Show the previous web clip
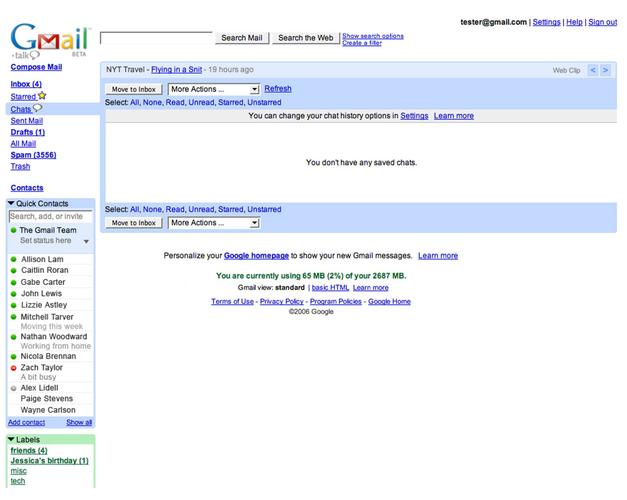Screen dimensions: 627x500 592,70
